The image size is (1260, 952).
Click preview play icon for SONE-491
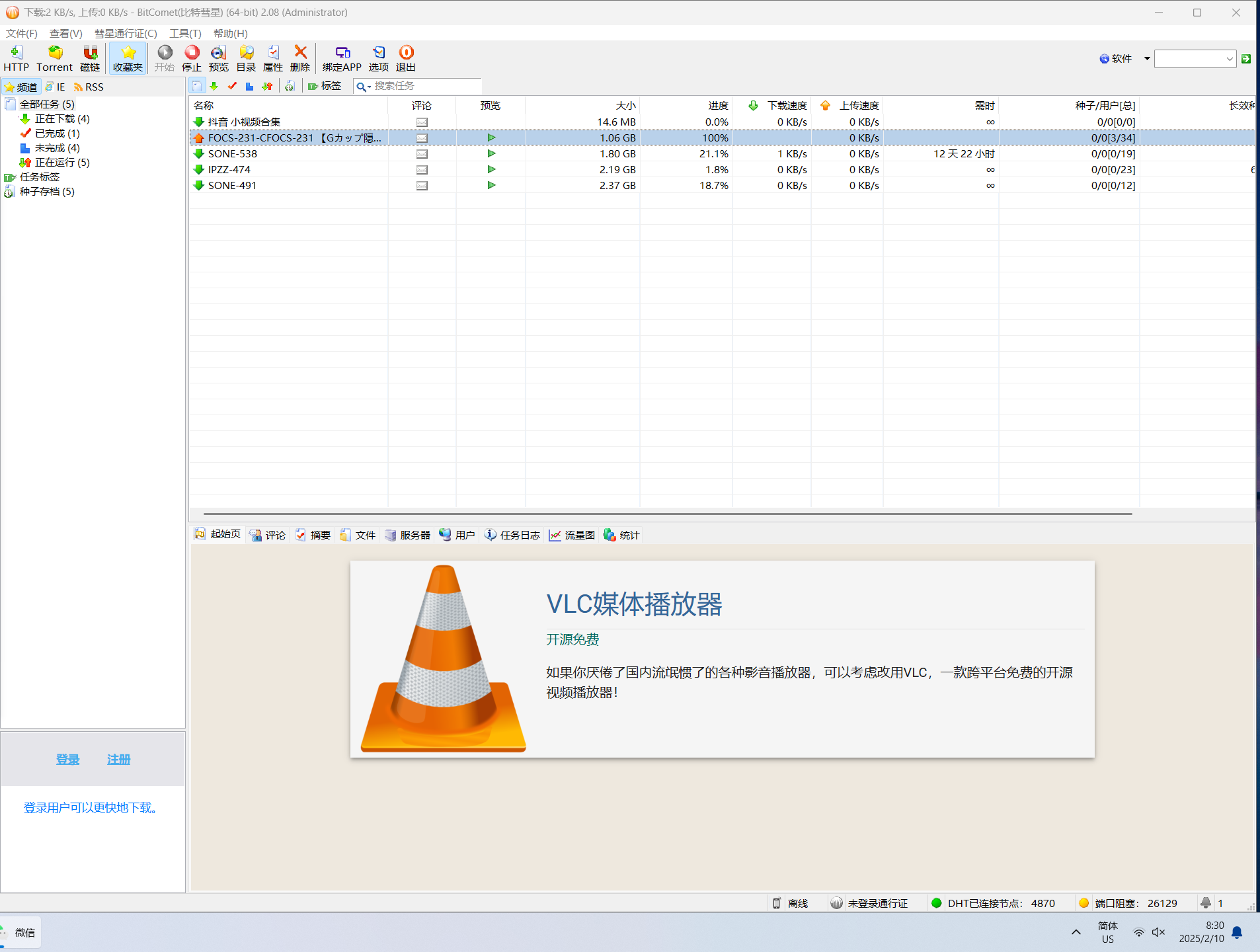[x=491, y=185]
